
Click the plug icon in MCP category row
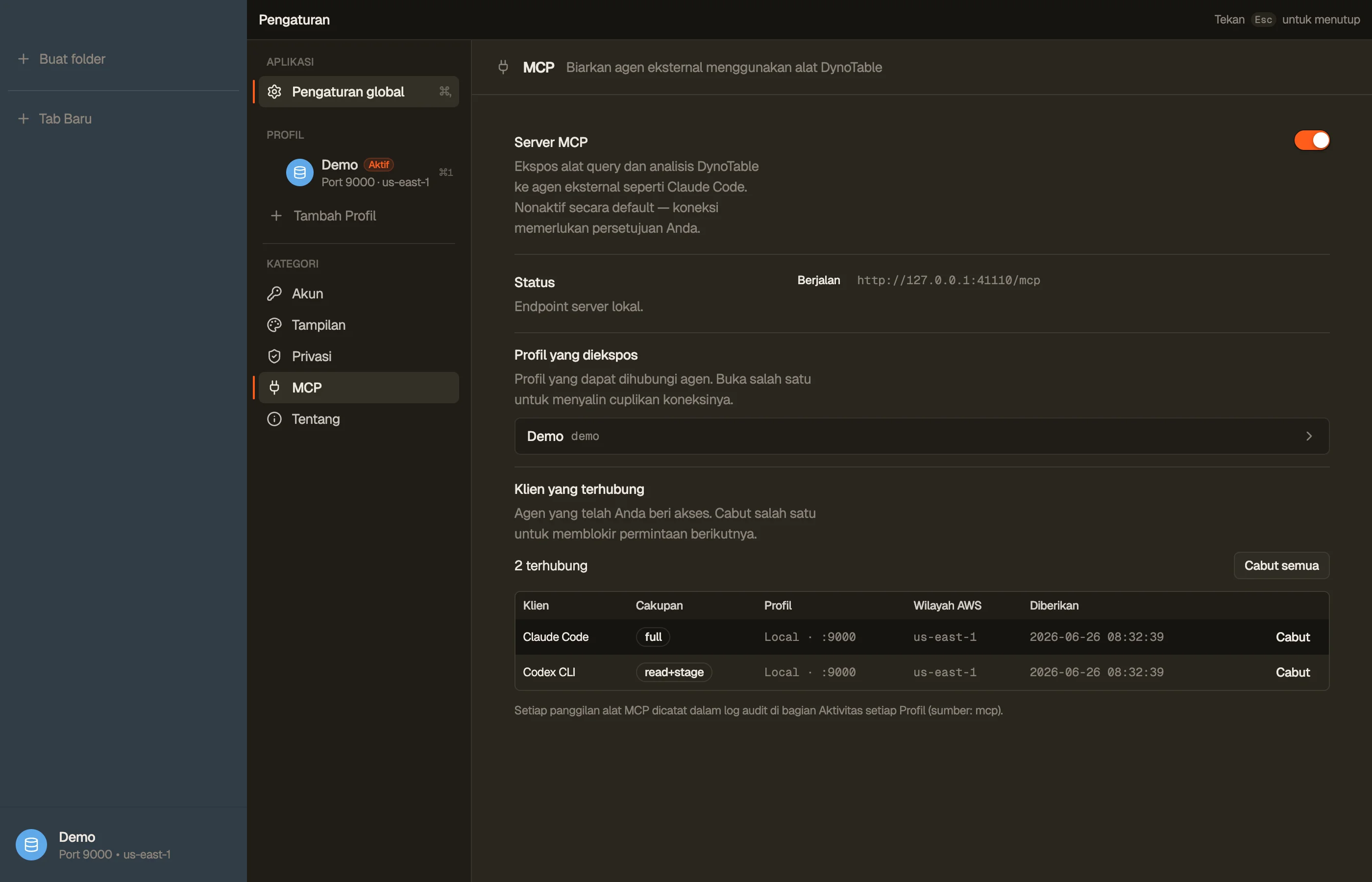274,388
